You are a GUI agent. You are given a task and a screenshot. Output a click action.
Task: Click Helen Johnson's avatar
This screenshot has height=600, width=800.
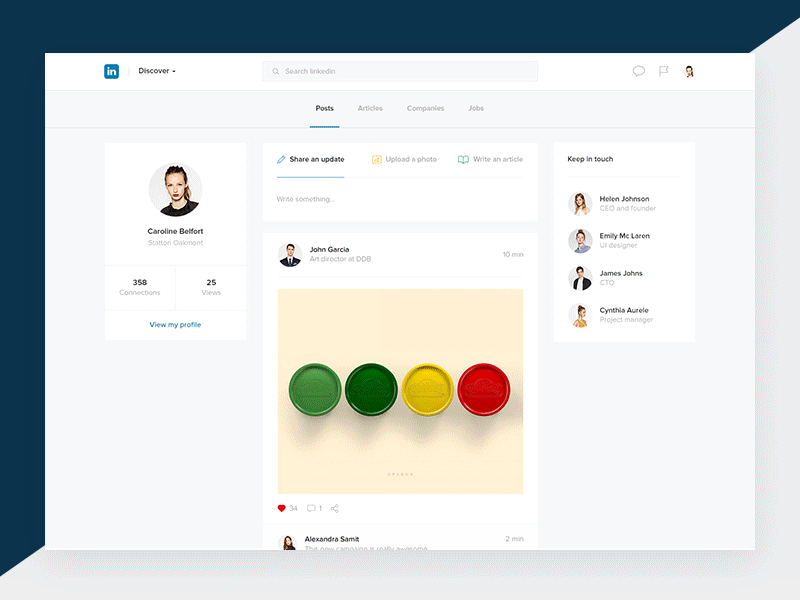click(580, 204)
